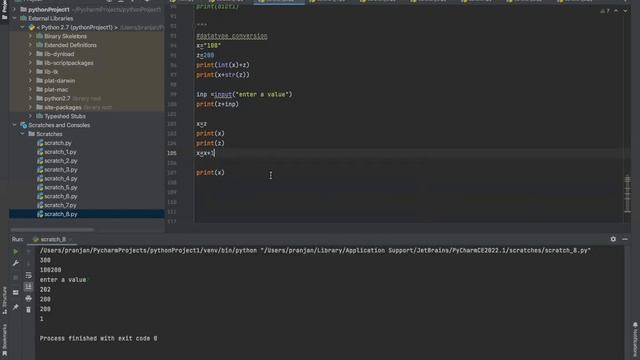Click the '#datatype conversion' comment line

coord(231,36)
